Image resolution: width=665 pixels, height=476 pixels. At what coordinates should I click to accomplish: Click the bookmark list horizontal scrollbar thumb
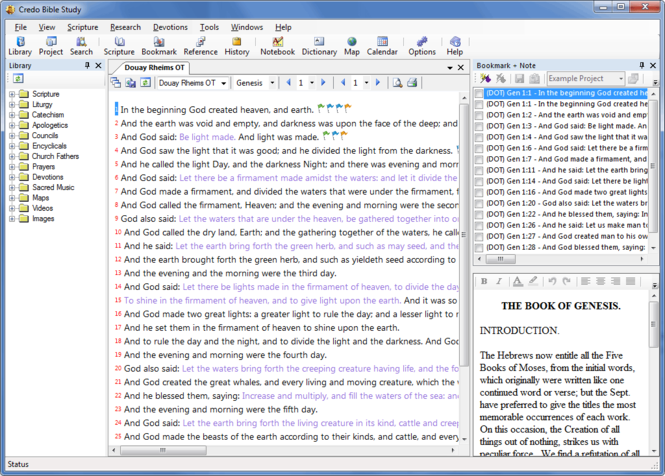(x=501, y=259)
